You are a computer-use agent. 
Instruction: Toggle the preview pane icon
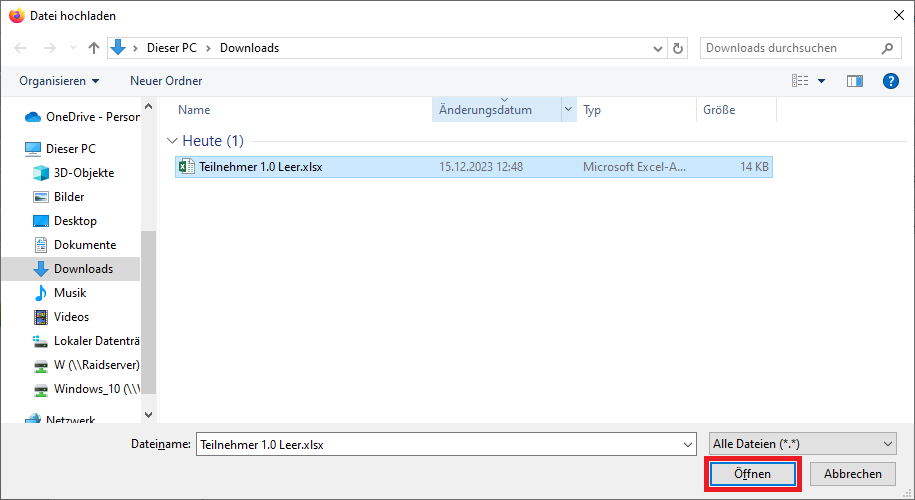tap(855, 81)
